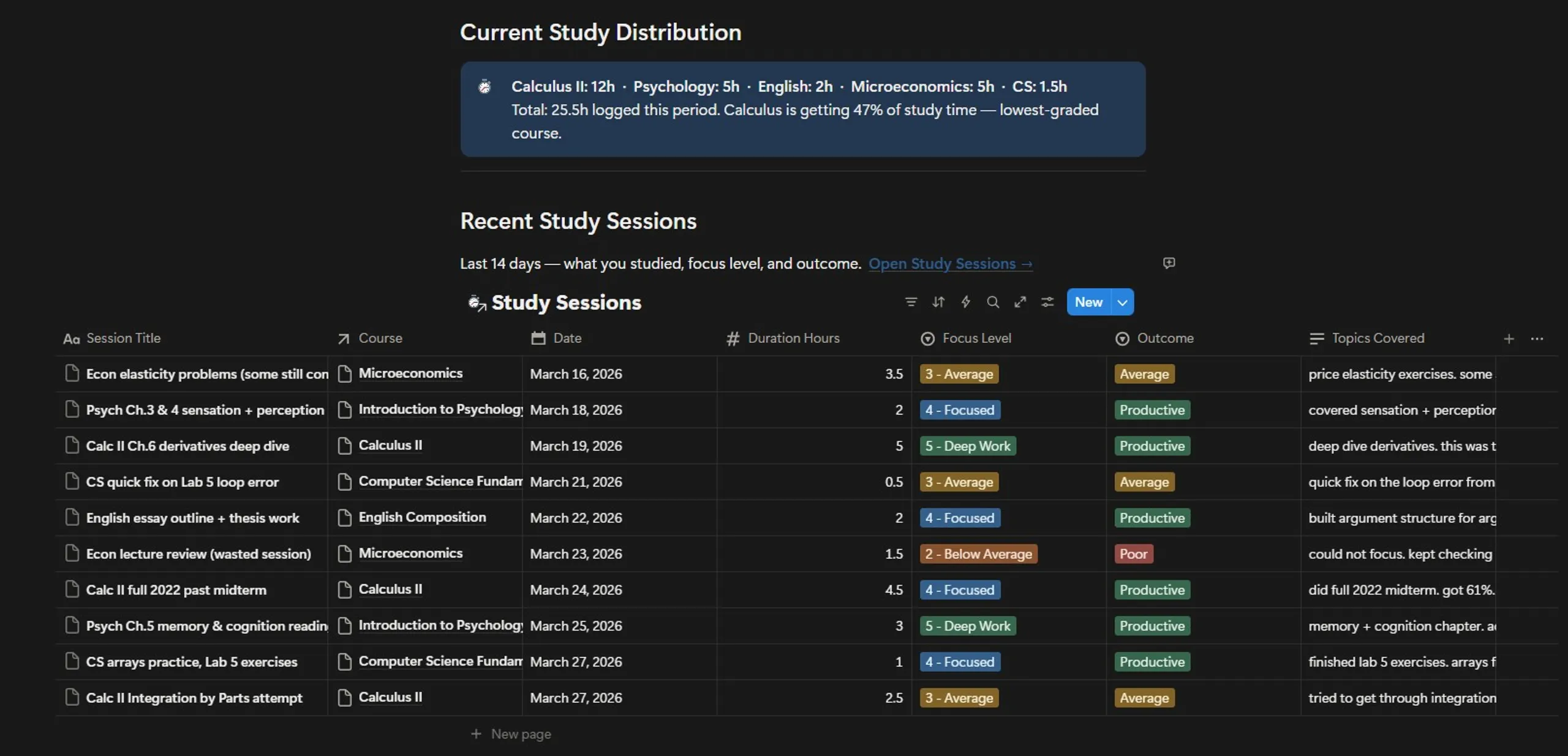Click the sort arrows icon
This screenshot has width=1568, height=756.
coord(938,302)
